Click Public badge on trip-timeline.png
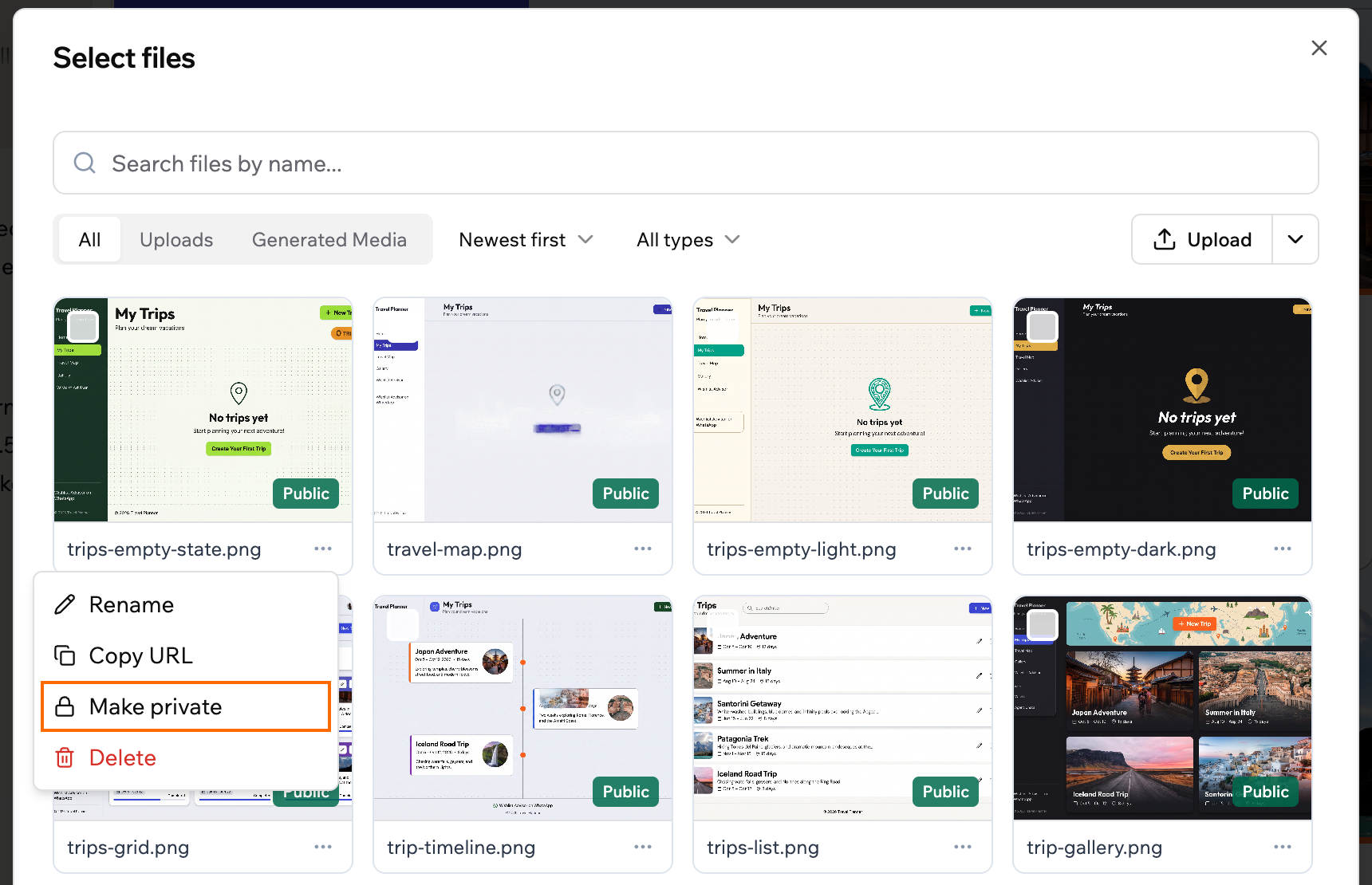This screenshot has height=885, width=1372. 626,792
